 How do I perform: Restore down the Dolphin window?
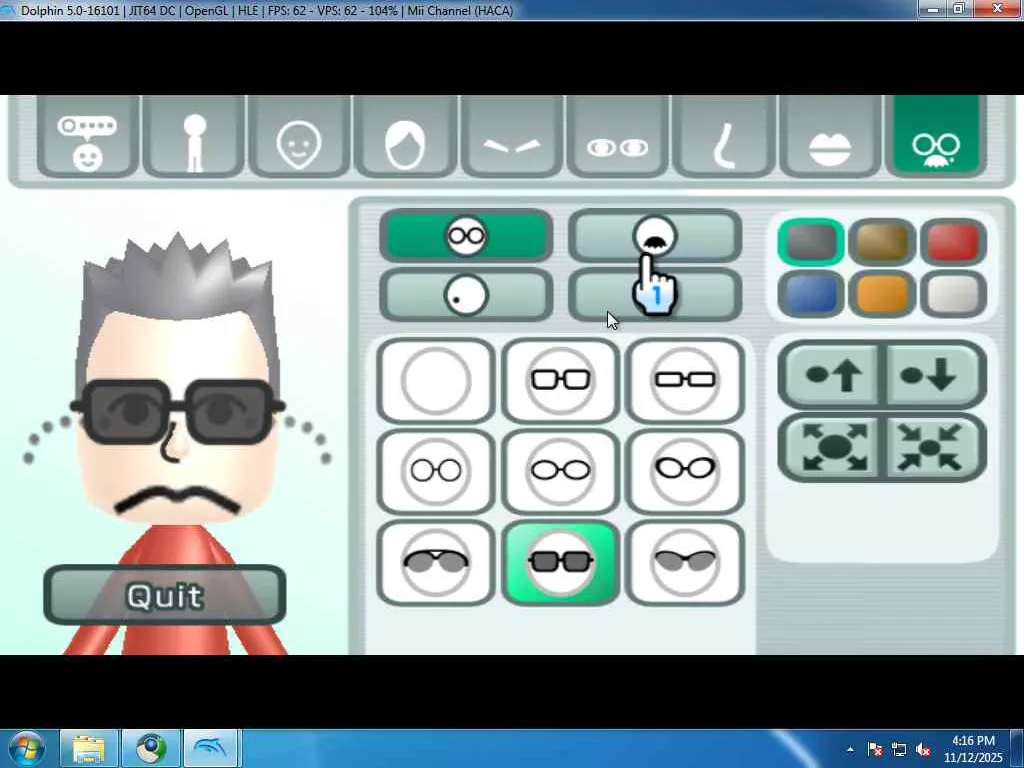coord(959,8)
